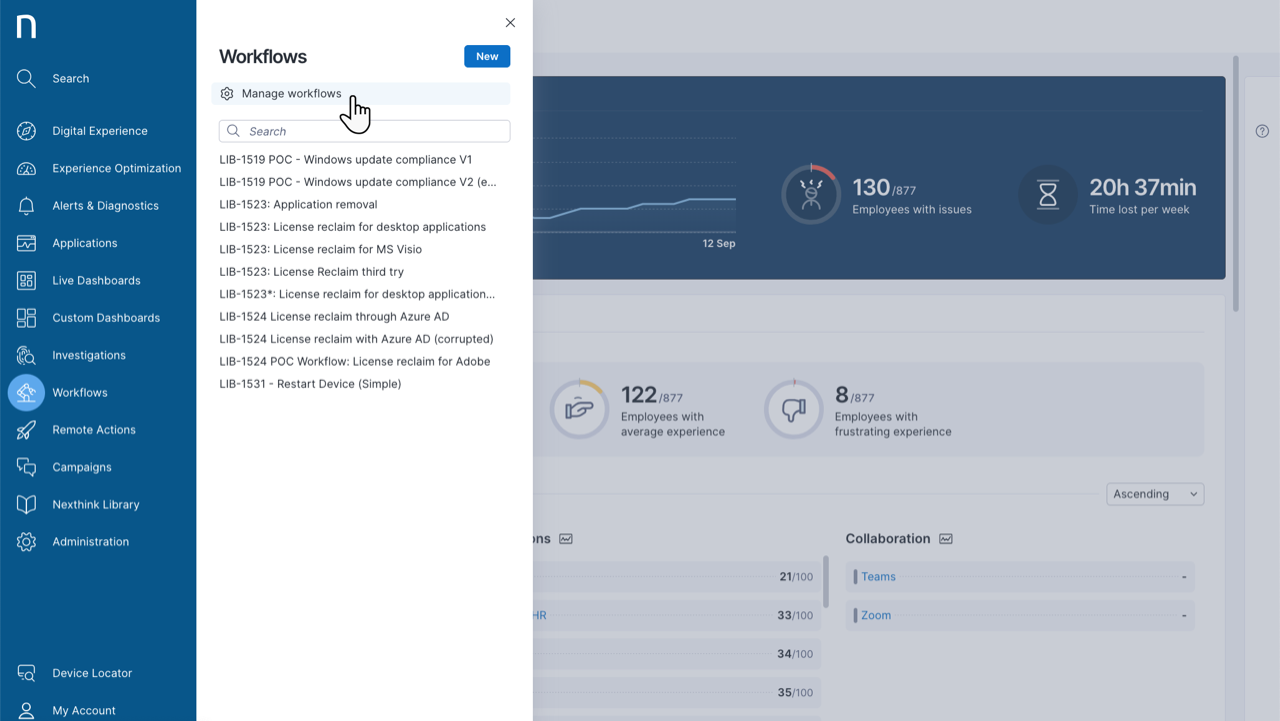Open Administration settings from sidebar
Image resolution: width=1280 pixels, height=721 pixels.
26,541
